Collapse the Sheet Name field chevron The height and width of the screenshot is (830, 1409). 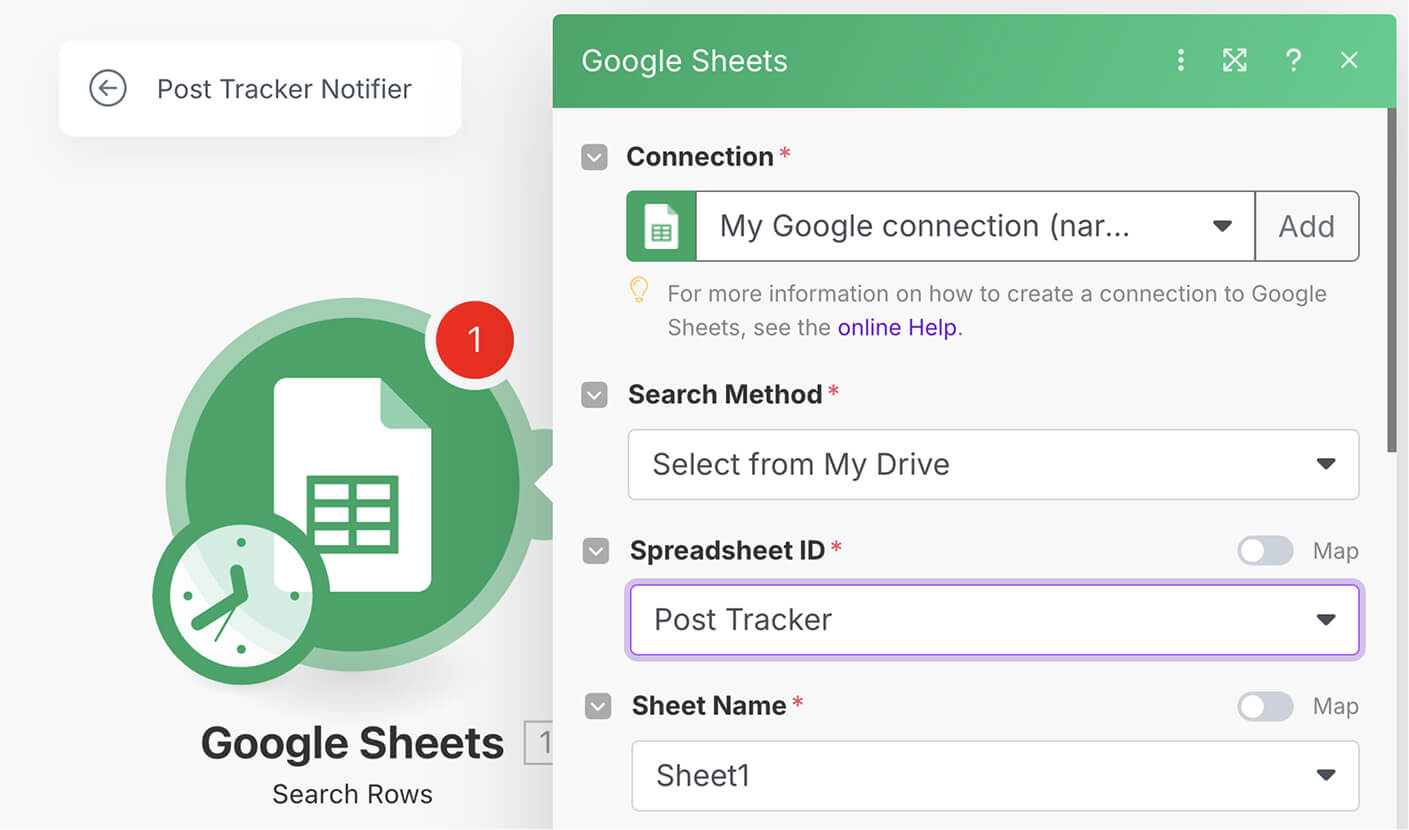(x=598, y=707)
